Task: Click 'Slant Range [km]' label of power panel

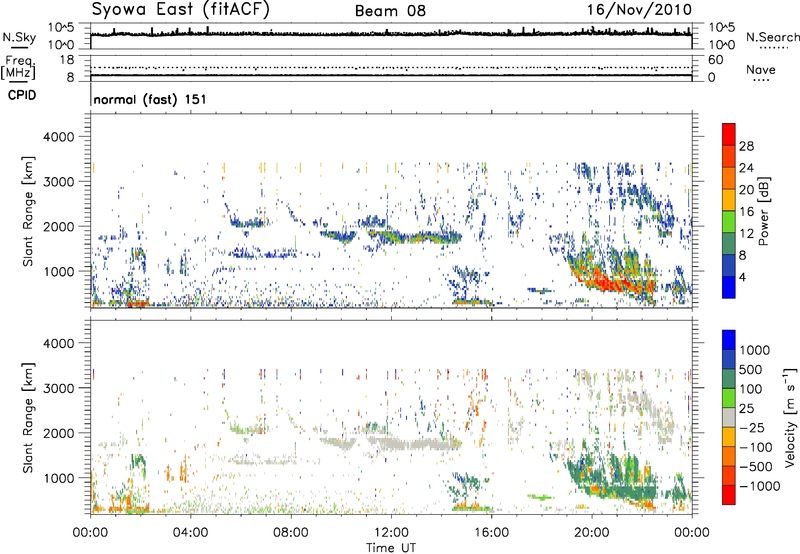Action: [28, 211]
